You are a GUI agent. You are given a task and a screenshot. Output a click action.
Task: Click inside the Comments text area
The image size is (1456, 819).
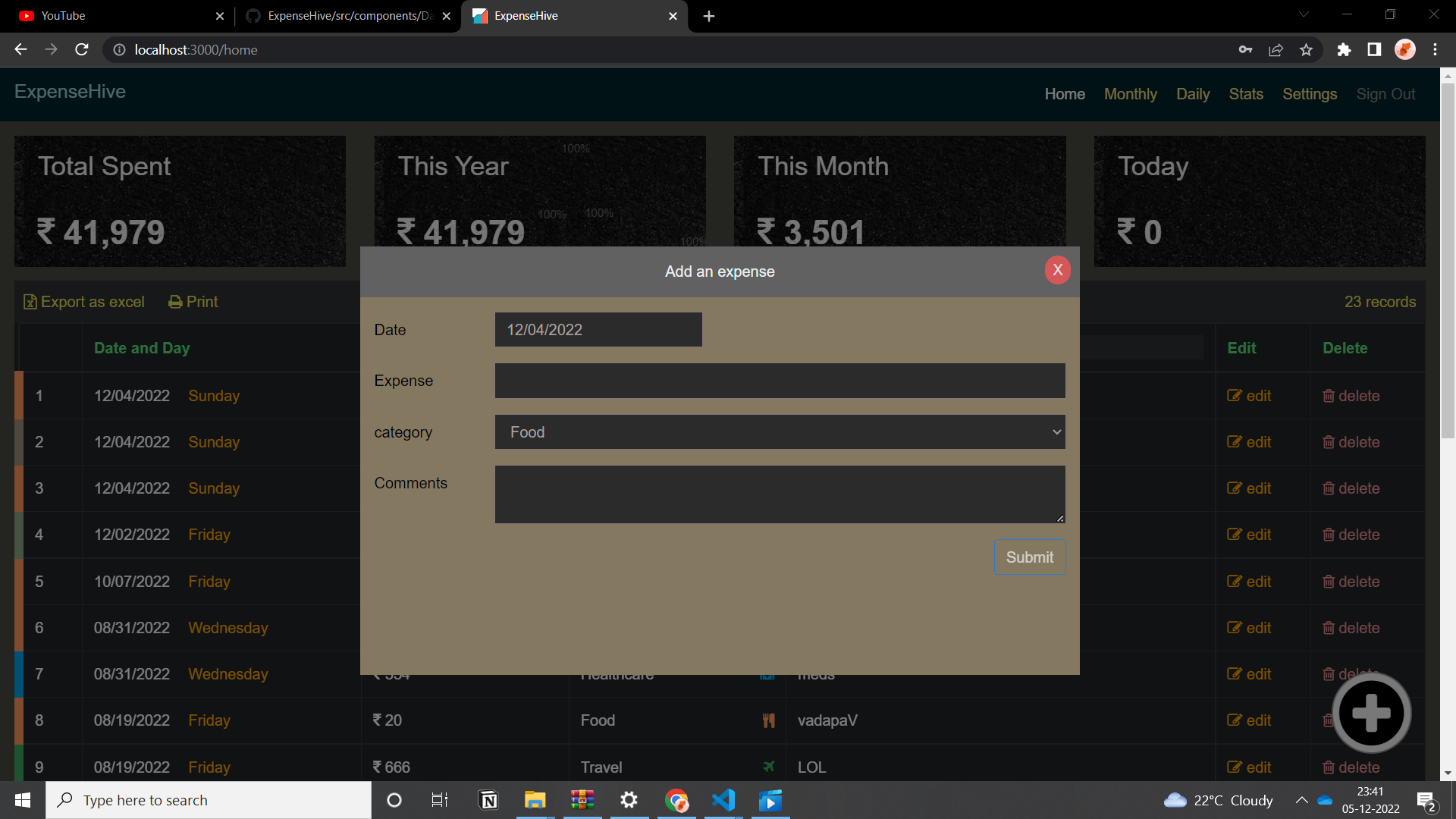[780, 494]
